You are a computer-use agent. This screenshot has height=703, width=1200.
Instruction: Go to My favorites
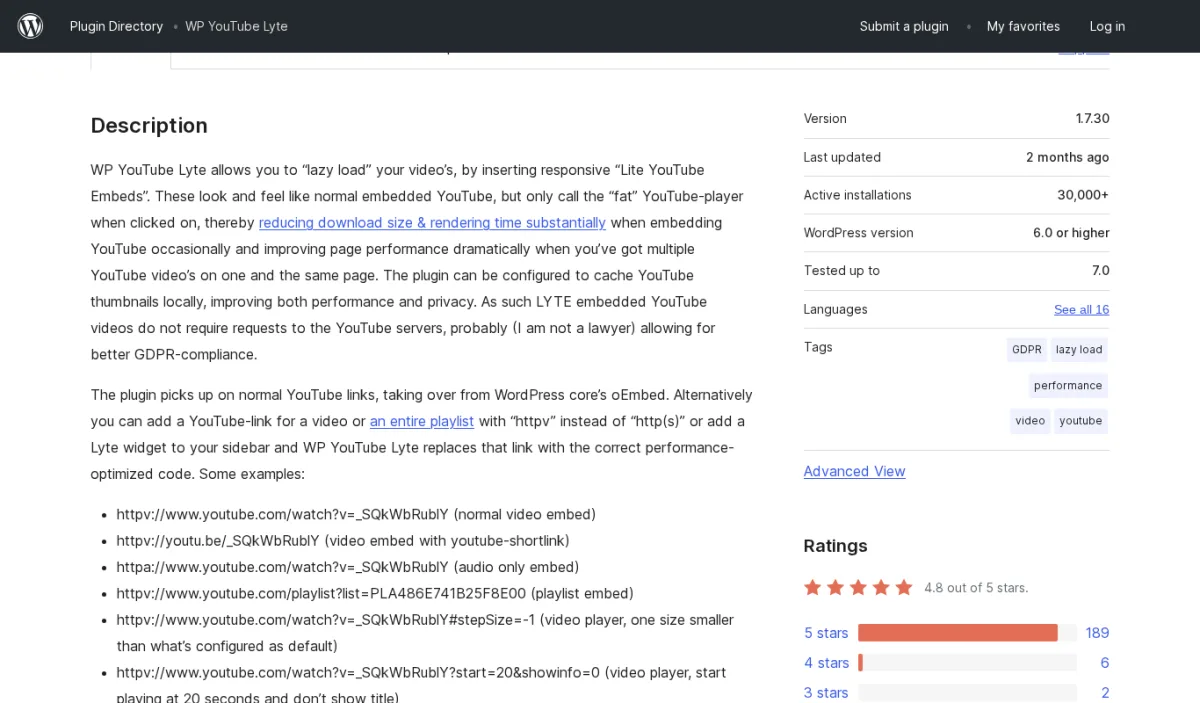(1023, 26)
